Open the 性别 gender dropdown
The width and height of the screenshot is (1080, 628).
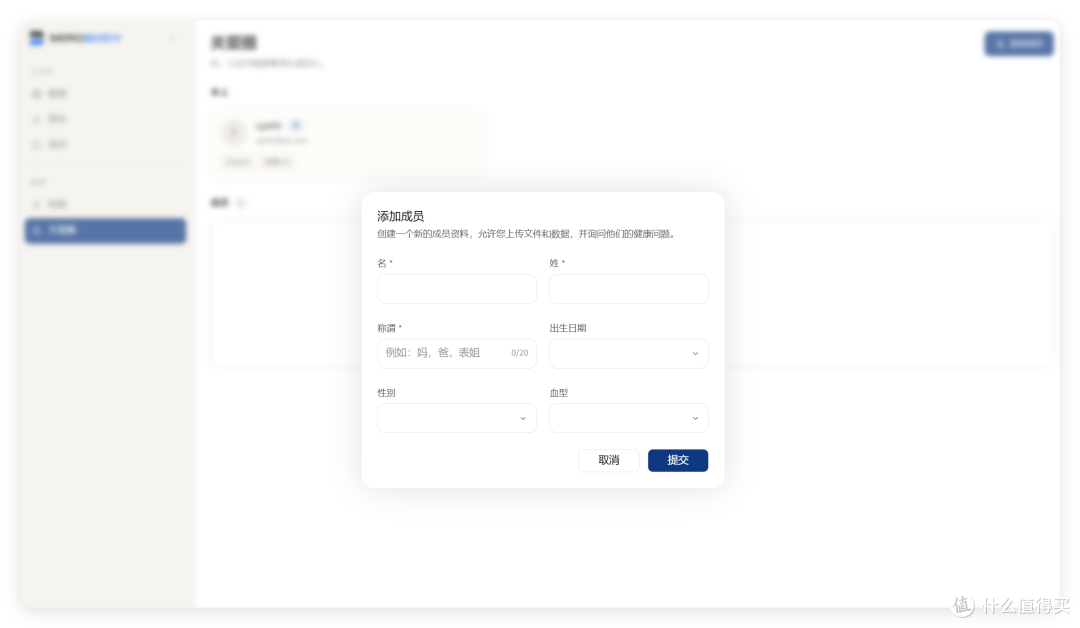[457, 418]
